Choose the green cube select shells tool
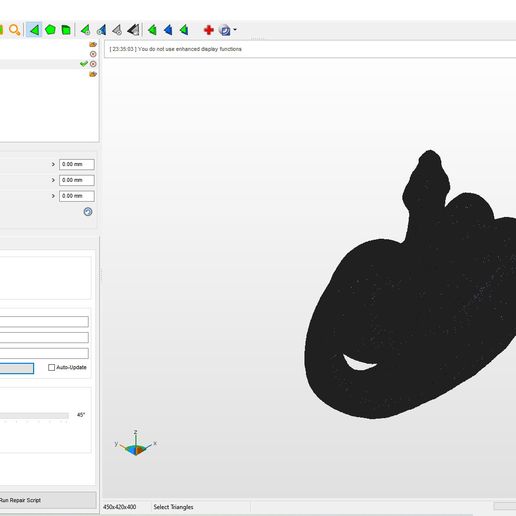Screen dimensions: 516x516 (66, 30)
